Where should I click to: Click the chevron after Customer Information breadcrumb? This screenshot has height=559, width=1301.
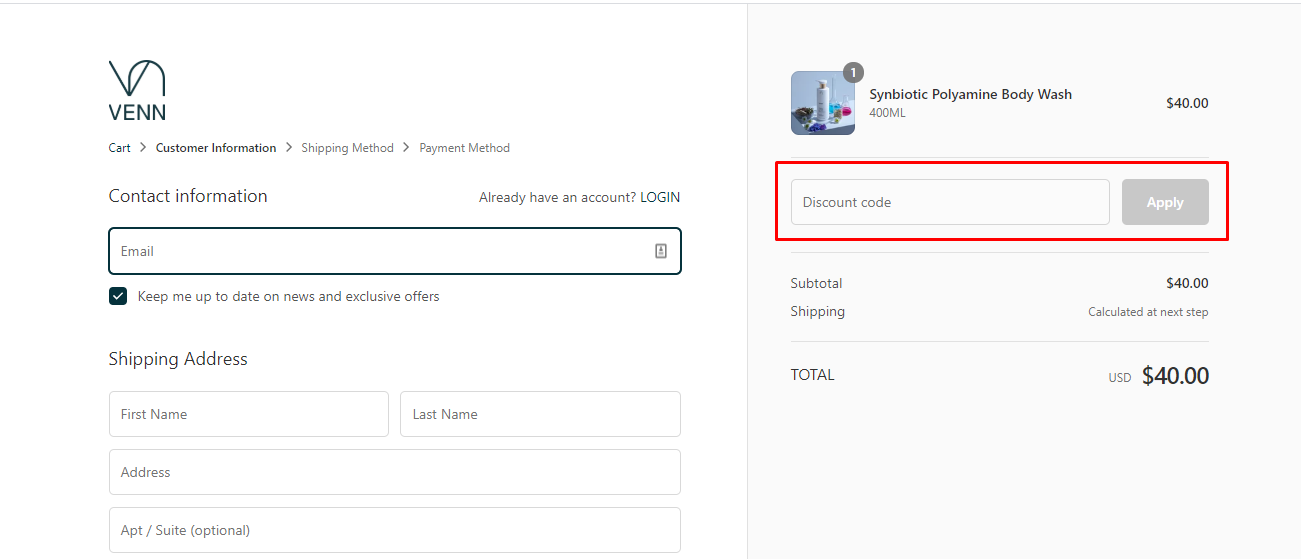[289, 147]
